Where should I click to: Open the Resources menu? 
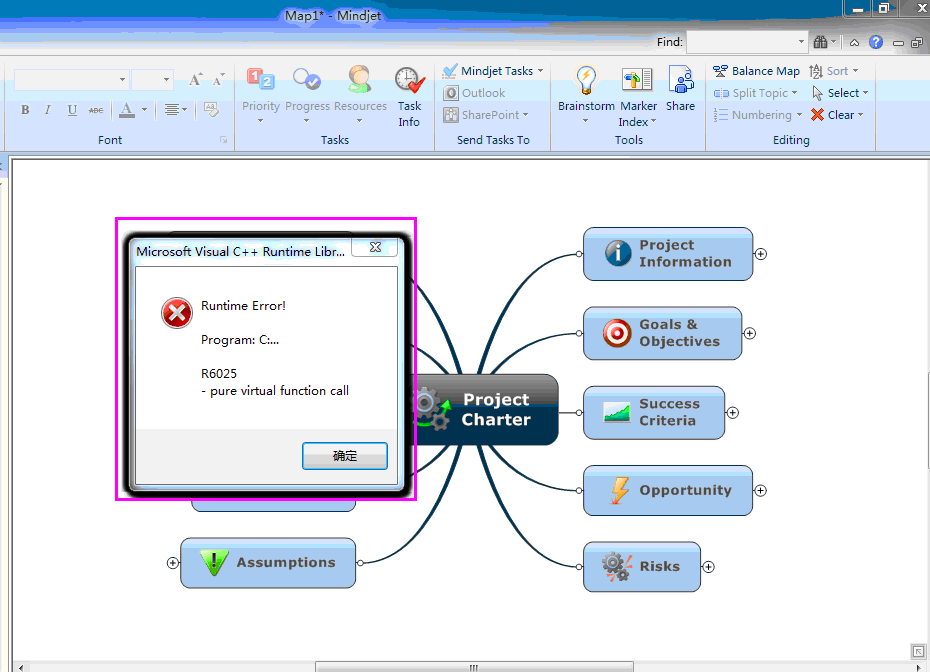[360, 95]
